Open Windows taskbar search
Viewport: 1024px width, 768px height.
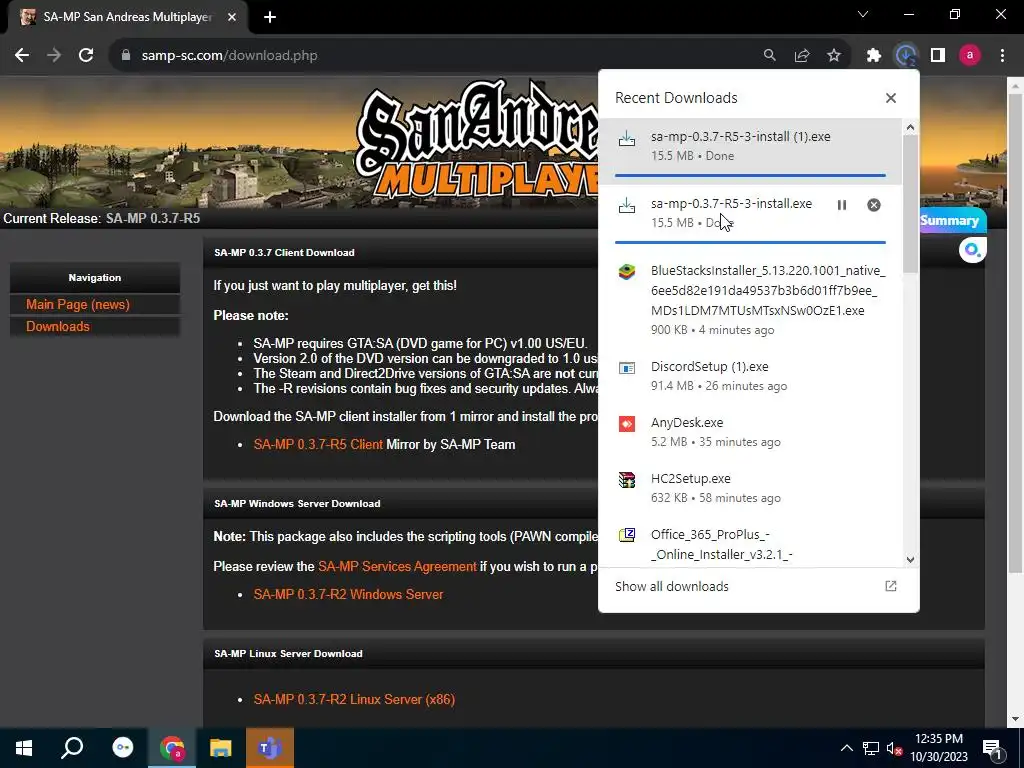tap(72, 748)
